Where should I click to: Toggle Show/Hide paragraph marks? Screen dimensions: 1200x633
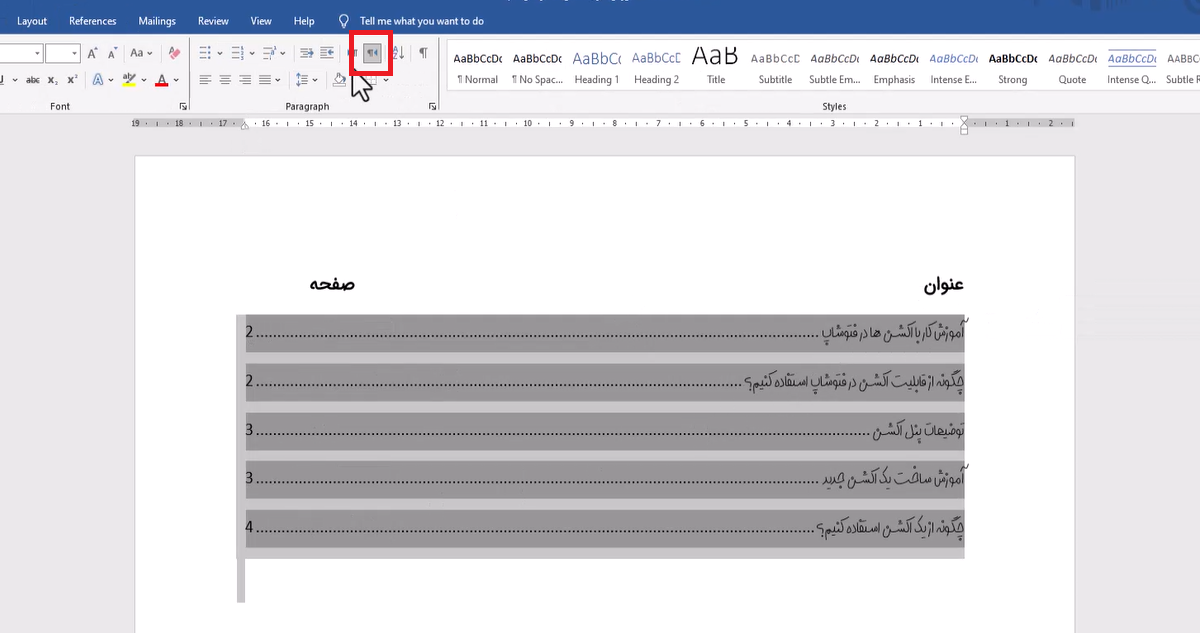click(423, 53)
